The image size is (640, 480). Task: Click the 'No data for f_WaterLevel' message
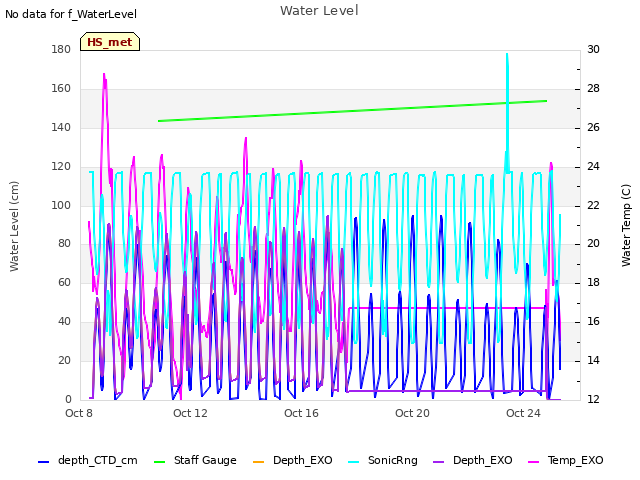pos(71,14)
